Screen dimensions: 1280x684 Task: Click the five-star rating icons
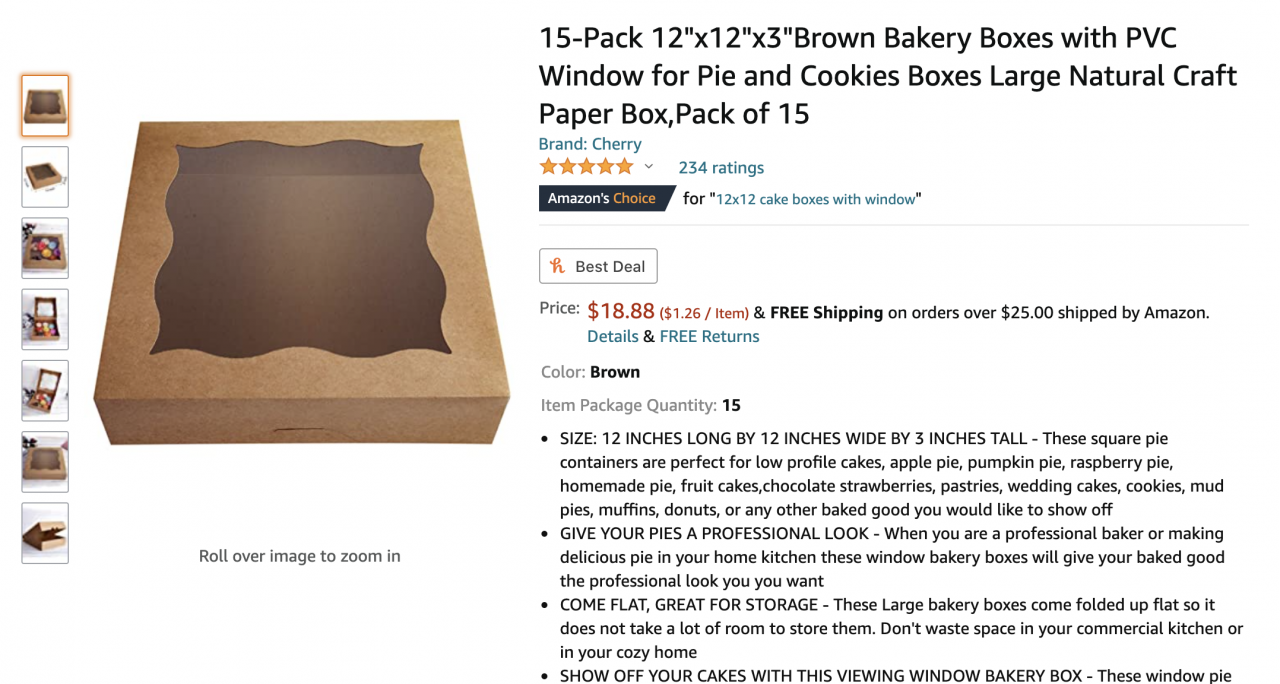tap(586, 167)
